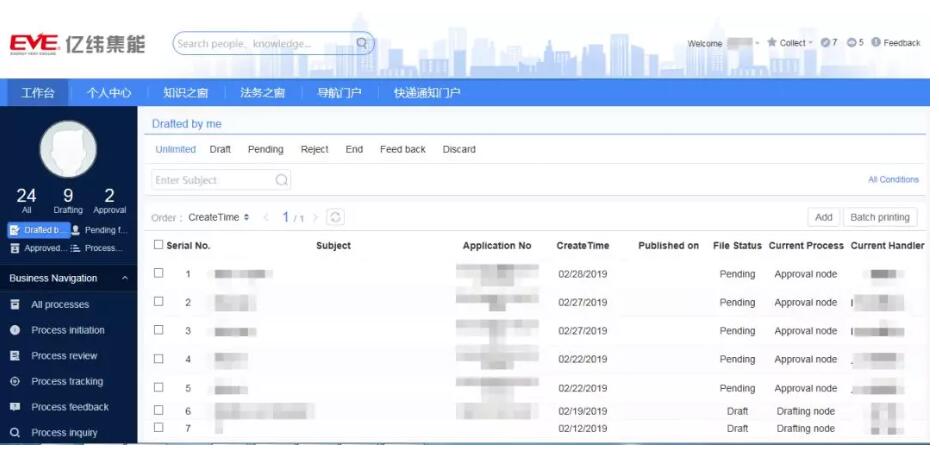The height and width of the screenshot is (453, 939).
Task: Click the Process review icon
Action: click(x=15, y=356)
